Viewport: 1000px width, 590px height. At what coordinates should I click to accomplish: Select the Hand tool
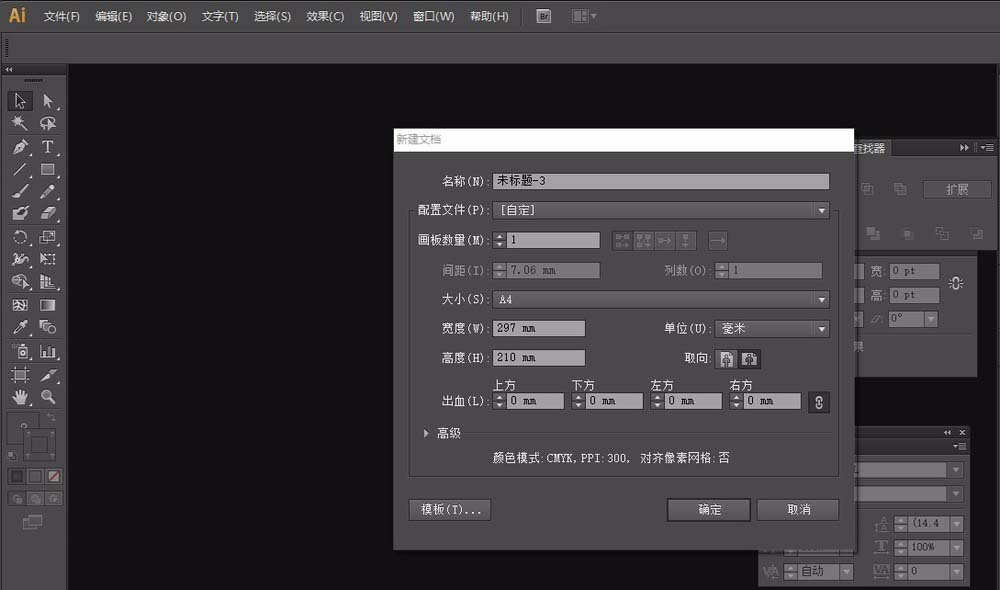pos(20,396)
